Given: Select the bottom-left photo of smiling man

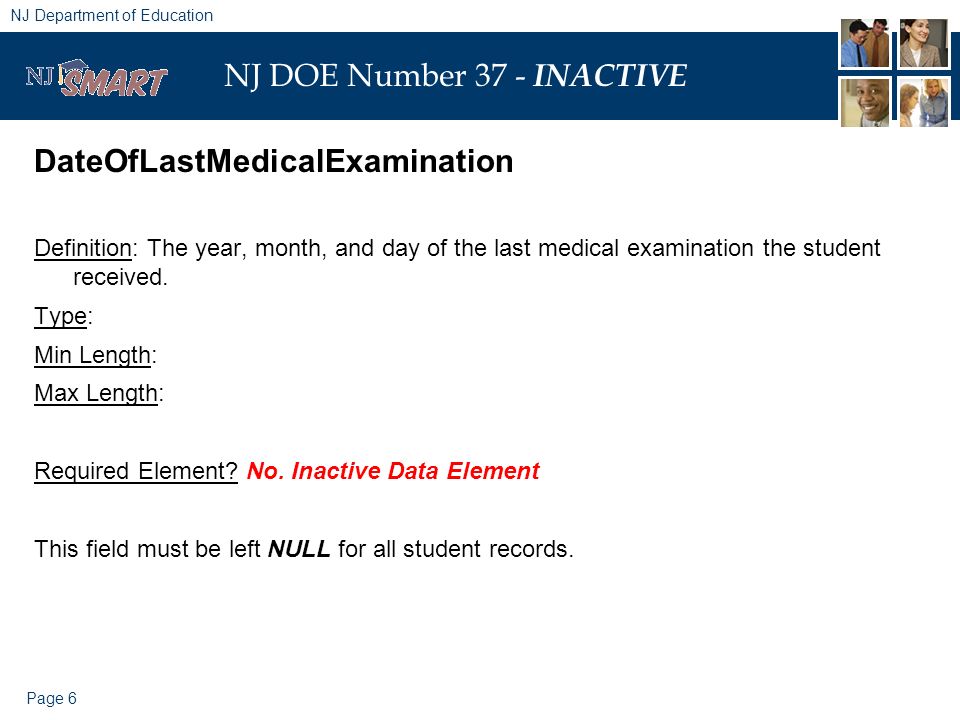Looking at the screenshot, I should [864, 102].
